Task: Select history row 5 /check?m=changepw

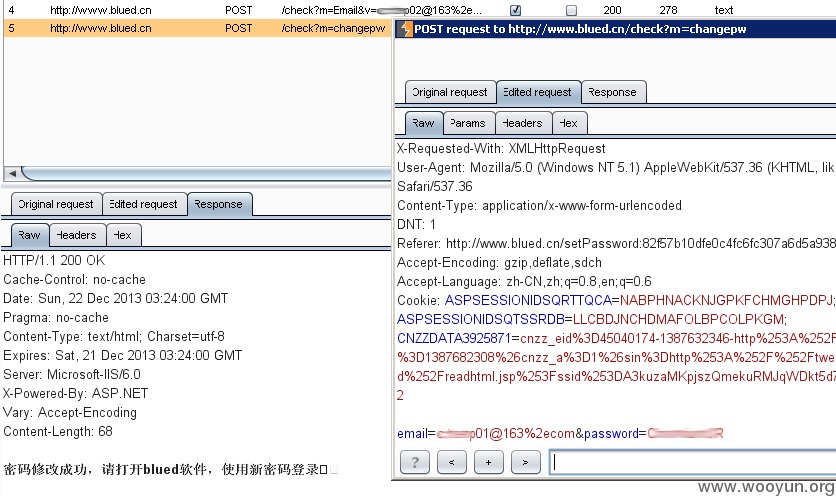Action: tap(197, 28)
